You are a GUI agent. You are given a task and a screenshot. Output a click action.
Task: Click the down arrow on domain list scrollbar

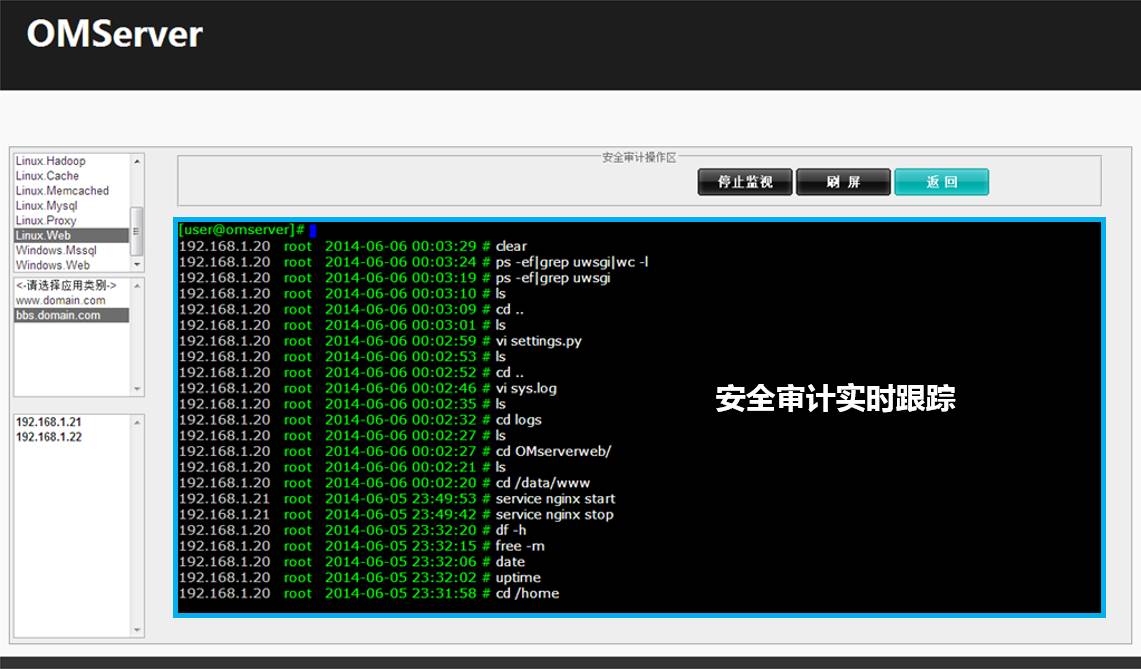click(135, 389)
